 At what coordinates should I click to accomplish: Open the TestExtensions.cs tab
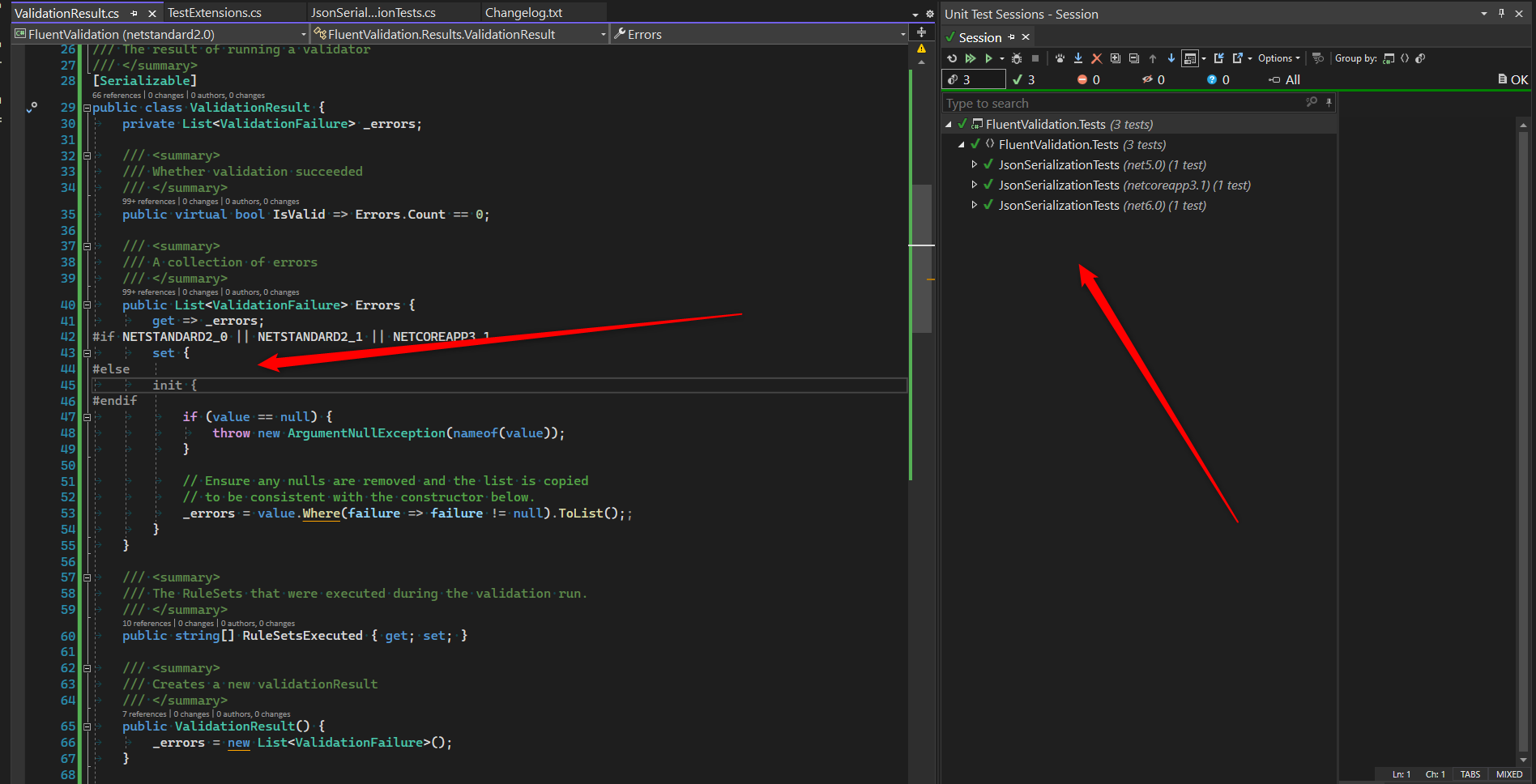point(215,12)
